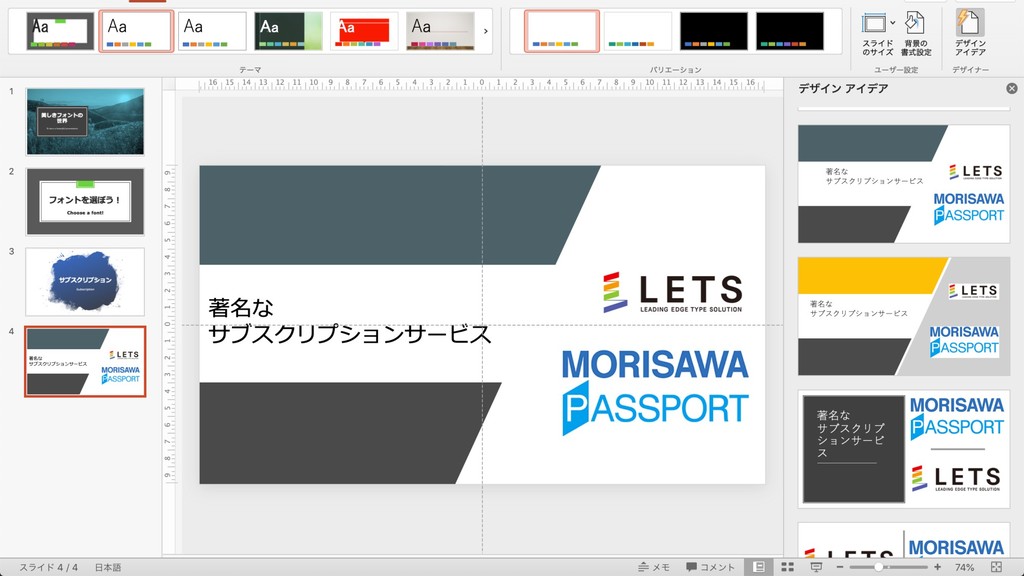Select the currently highlighted white Office theme
The image size is (1024, 576).
tap(136, 31)
